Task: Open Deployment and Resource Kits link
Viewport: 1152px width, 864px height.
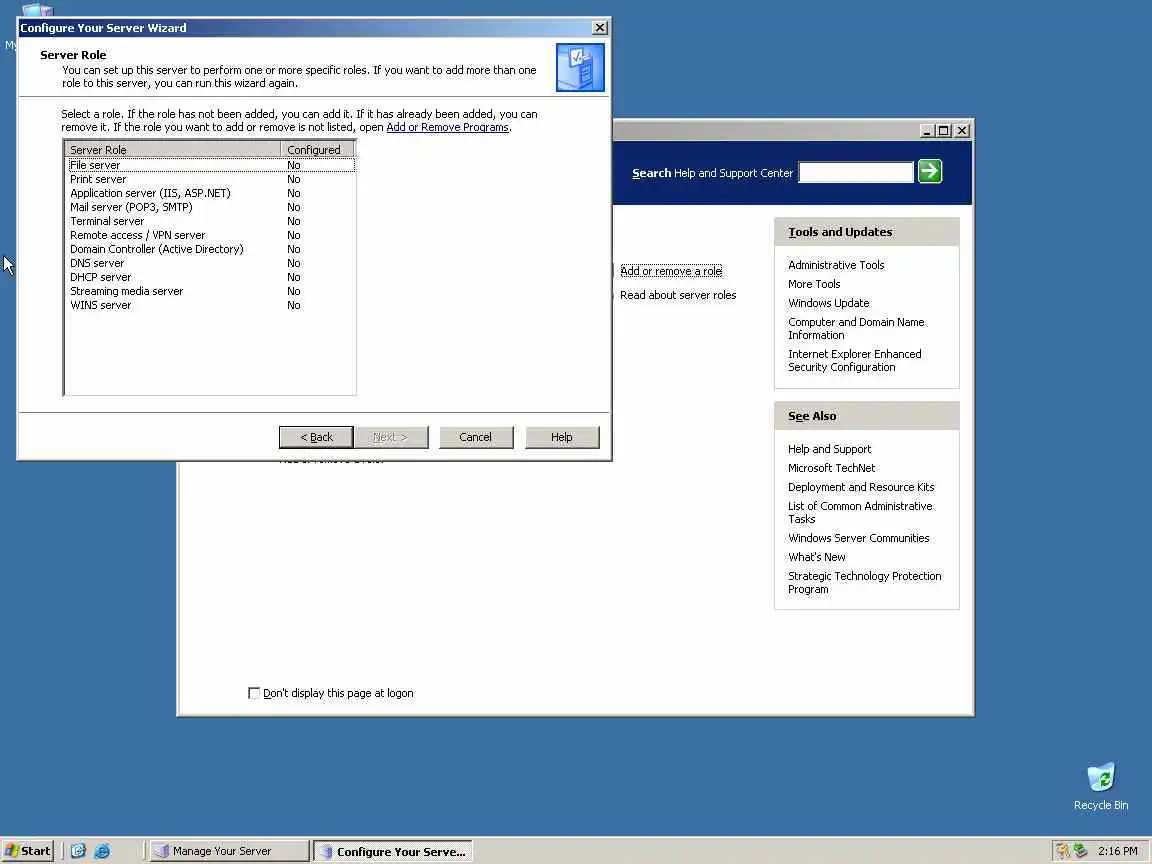Action: tap(861, 487)
